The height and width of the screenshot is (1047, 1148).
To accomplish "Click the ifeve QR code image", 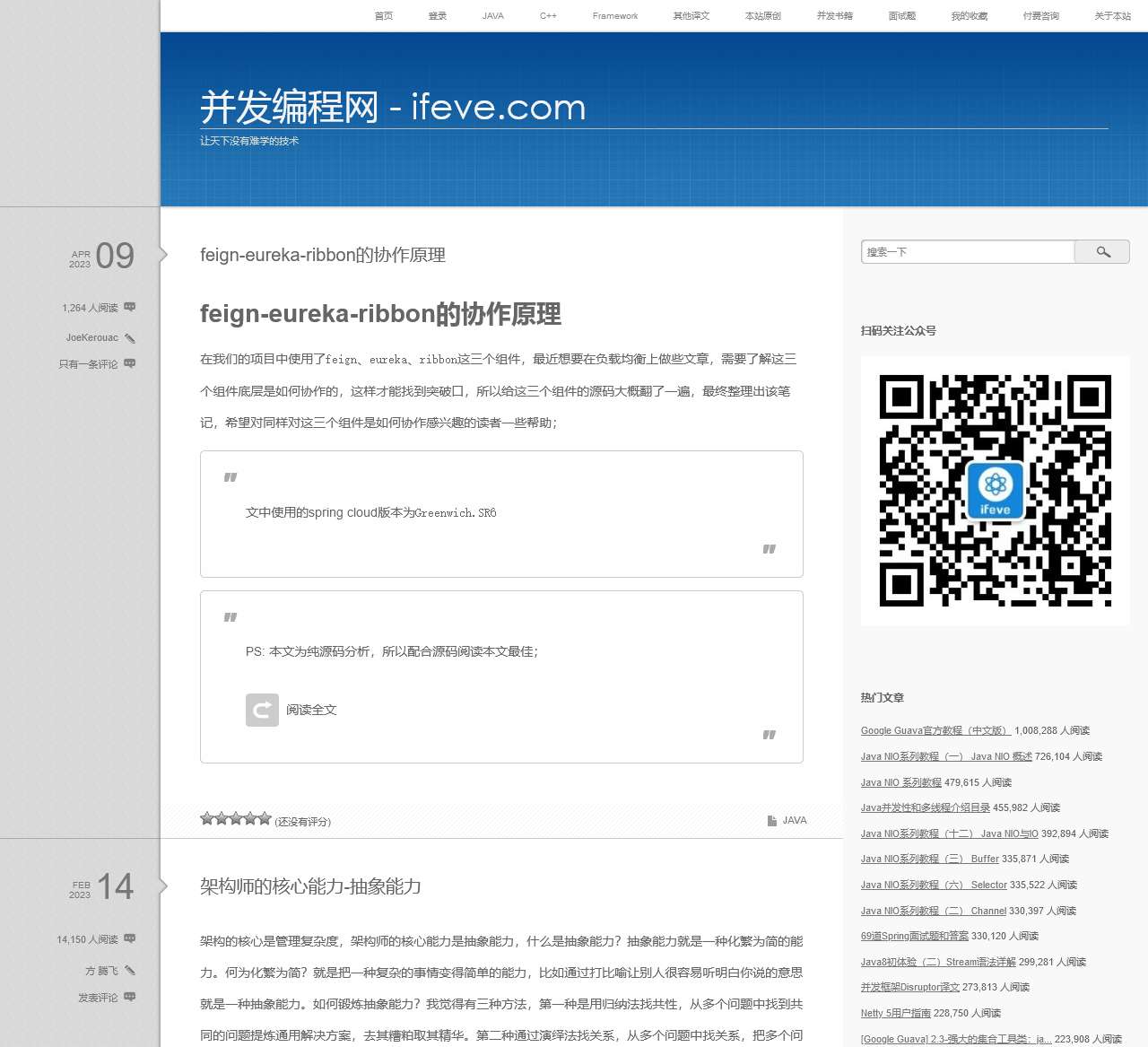I will (995, 491).
